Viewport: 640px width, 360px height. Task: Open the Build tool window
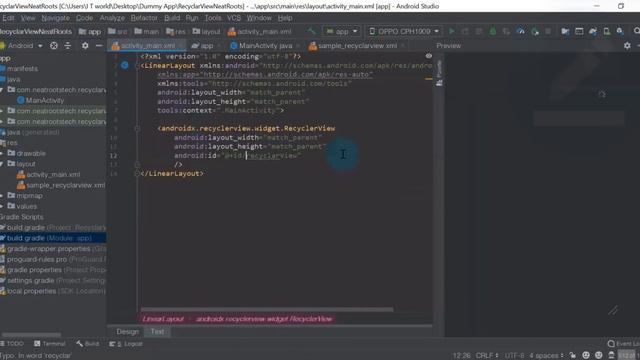coord(88,344)
